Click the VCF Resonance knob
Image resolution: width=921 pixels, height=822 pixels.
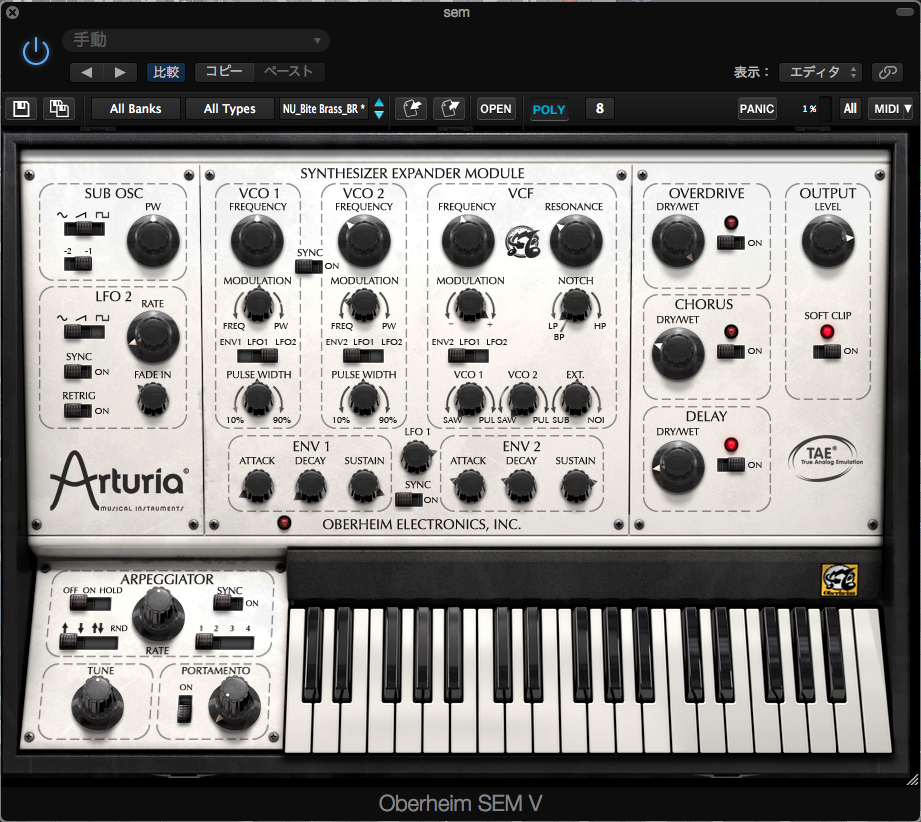[x=576, y=241]
